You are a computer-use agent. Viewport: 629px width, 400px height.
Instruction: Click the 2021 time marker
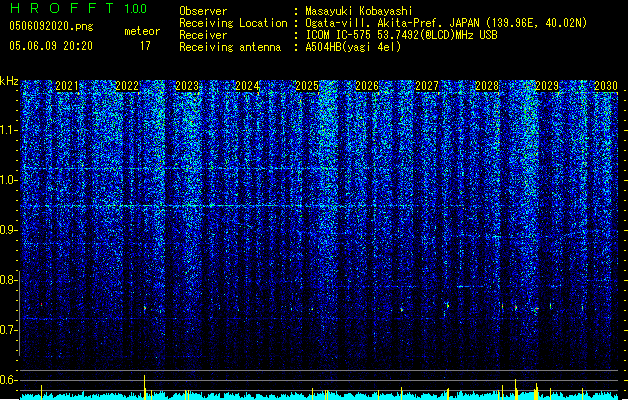click(x=67, y=86)
